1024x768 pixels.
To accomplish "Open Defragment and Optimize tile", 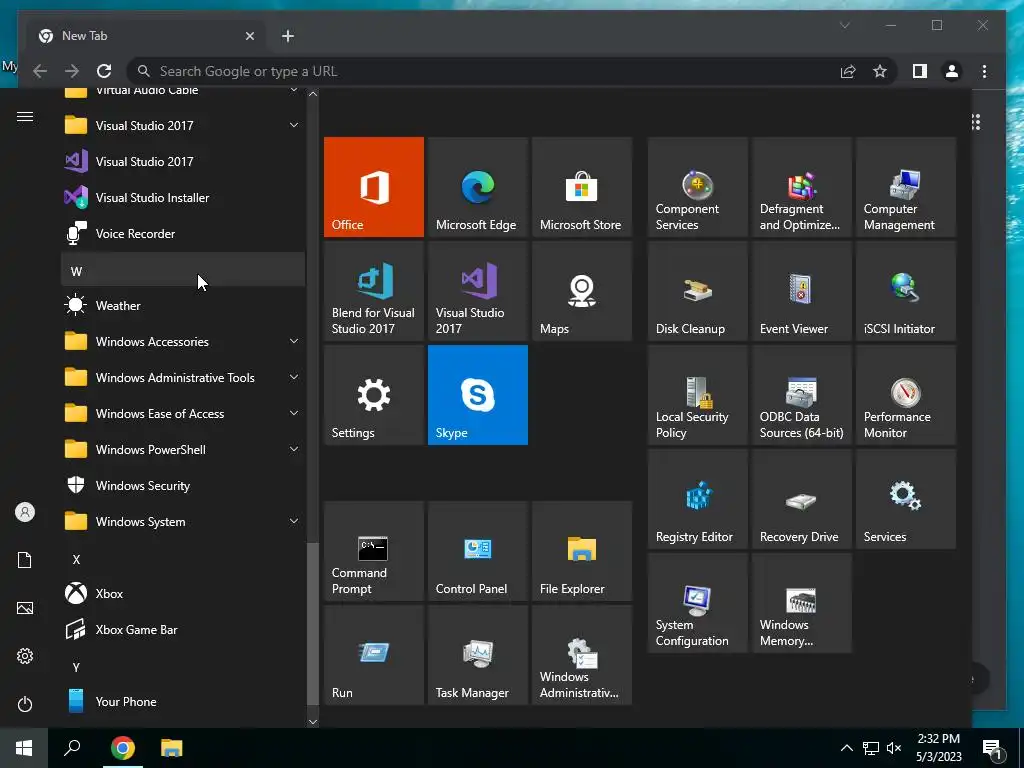I will pyautogui.click(x=801, y=187).
